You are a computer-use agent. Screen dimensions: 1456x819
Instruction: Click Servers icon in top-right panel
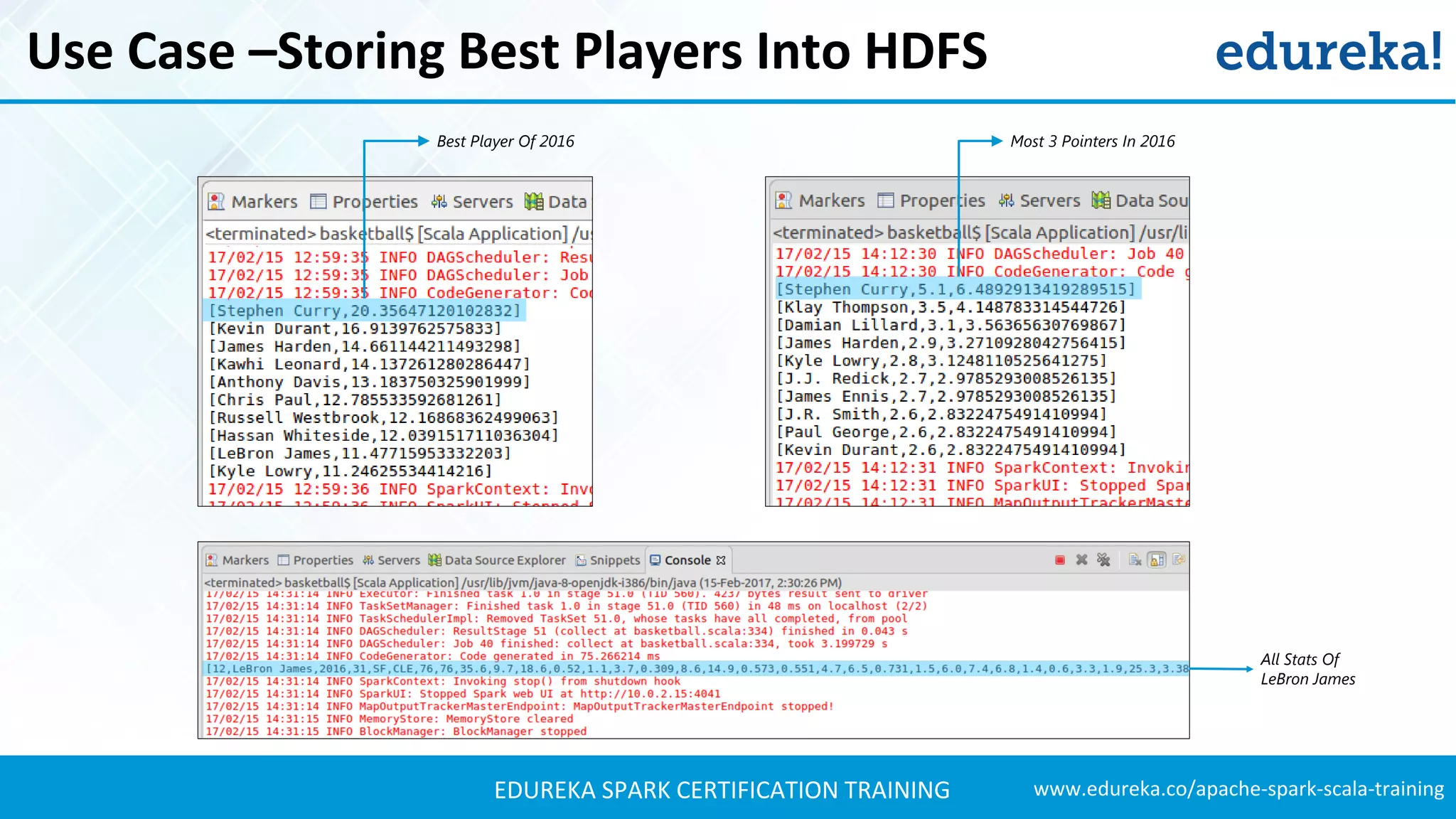tap(1007, 200)
